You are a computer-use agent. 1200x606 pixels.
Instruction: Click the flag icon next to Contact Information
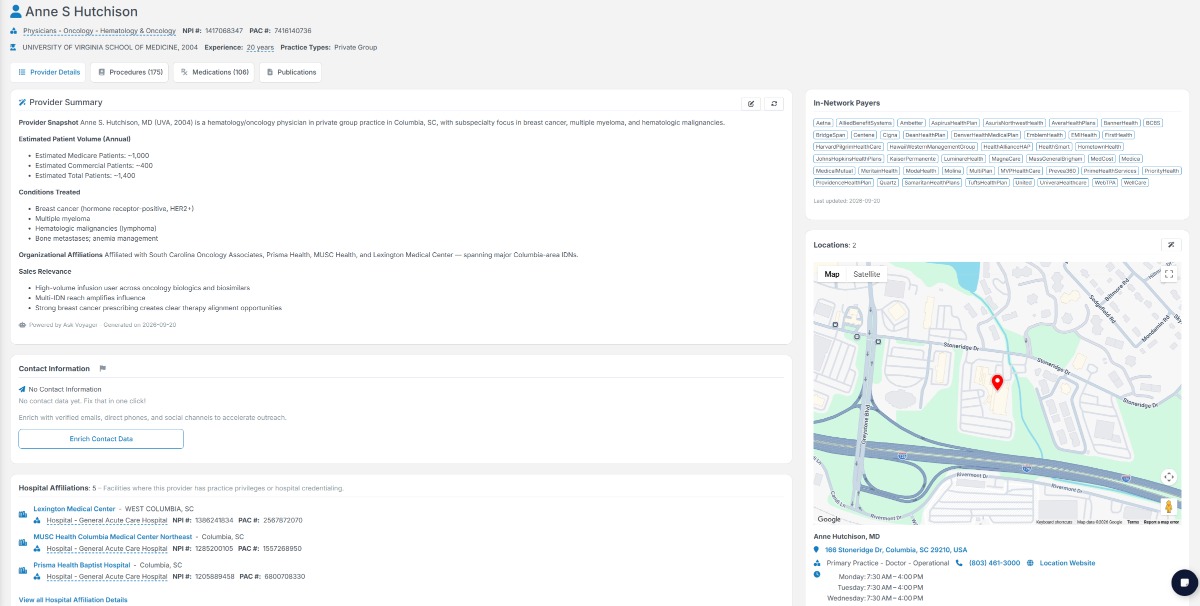tap(103, 369)
